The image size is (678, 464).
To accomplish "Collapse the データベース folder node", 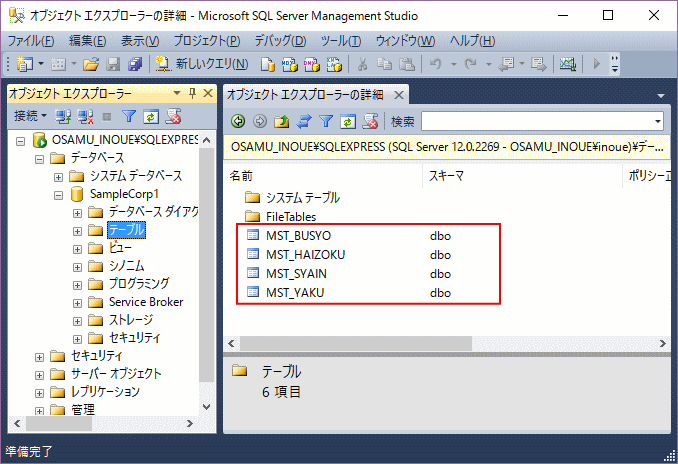I will click(x=39, y=160).
